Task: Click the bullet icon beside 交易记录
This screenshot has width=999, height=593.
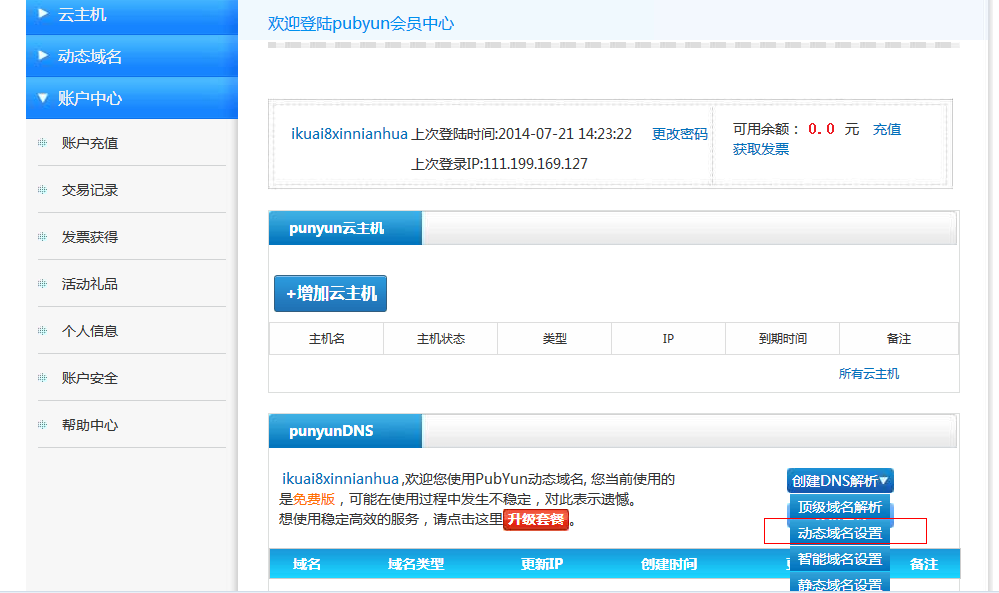Action: (x=43, y=190)
